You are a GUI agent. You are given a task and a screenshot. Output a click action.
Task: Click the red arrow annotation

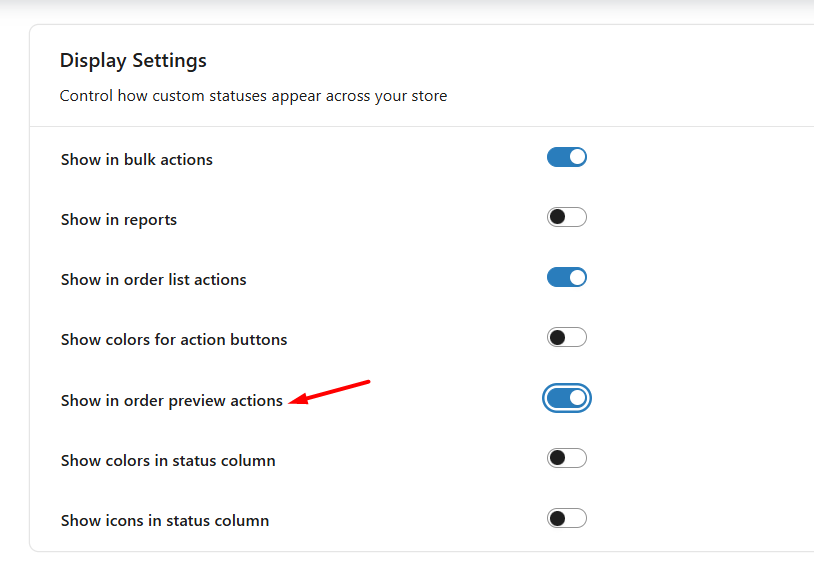click(x=330, y=392)
